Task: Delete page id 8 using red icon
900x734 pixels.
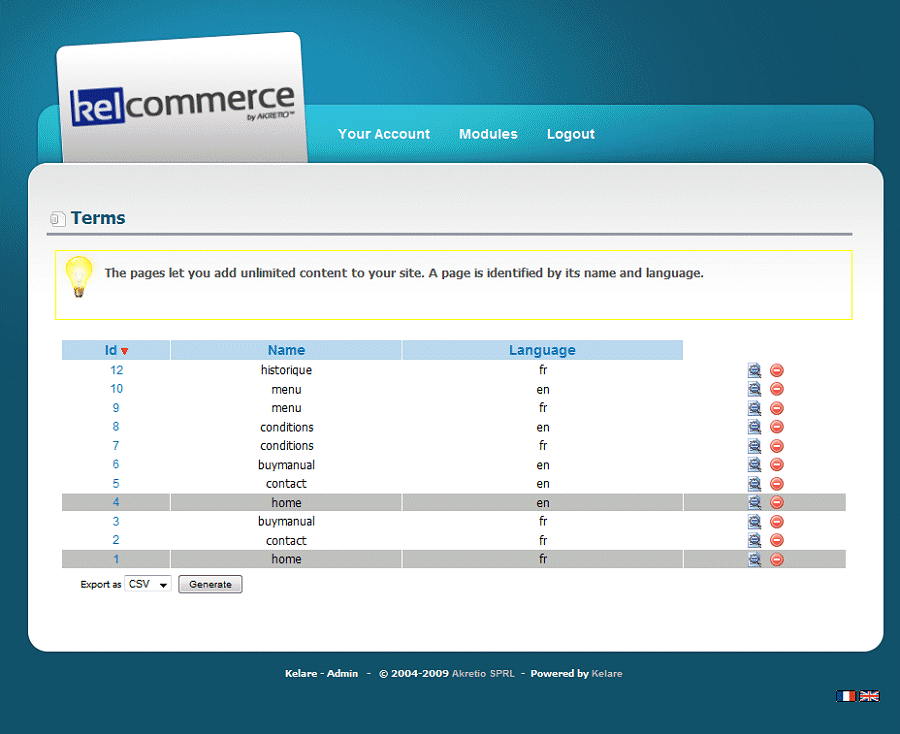Action: [777, 427]
